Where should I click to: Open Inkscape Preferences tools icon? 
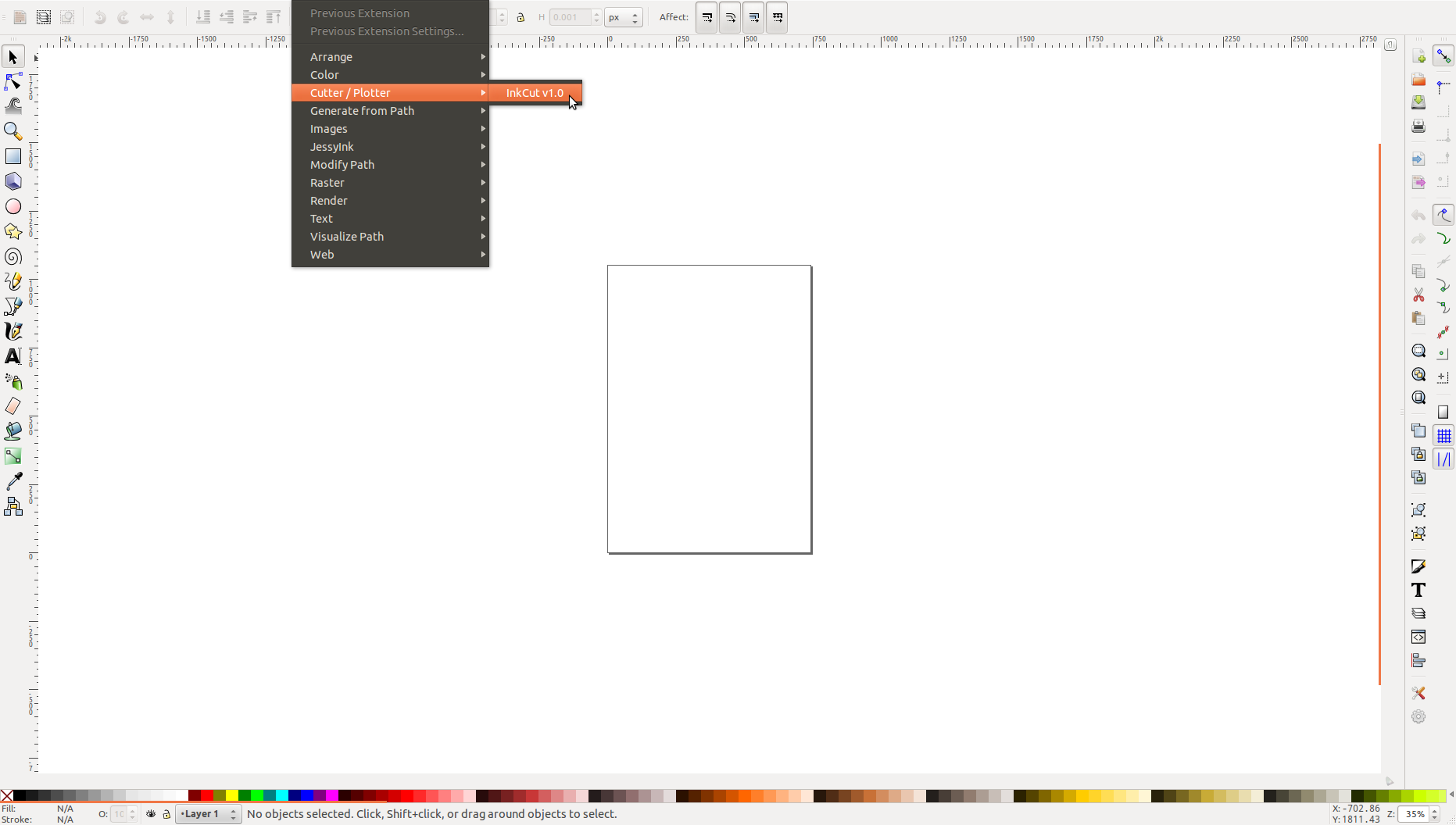click(1418, 693)
